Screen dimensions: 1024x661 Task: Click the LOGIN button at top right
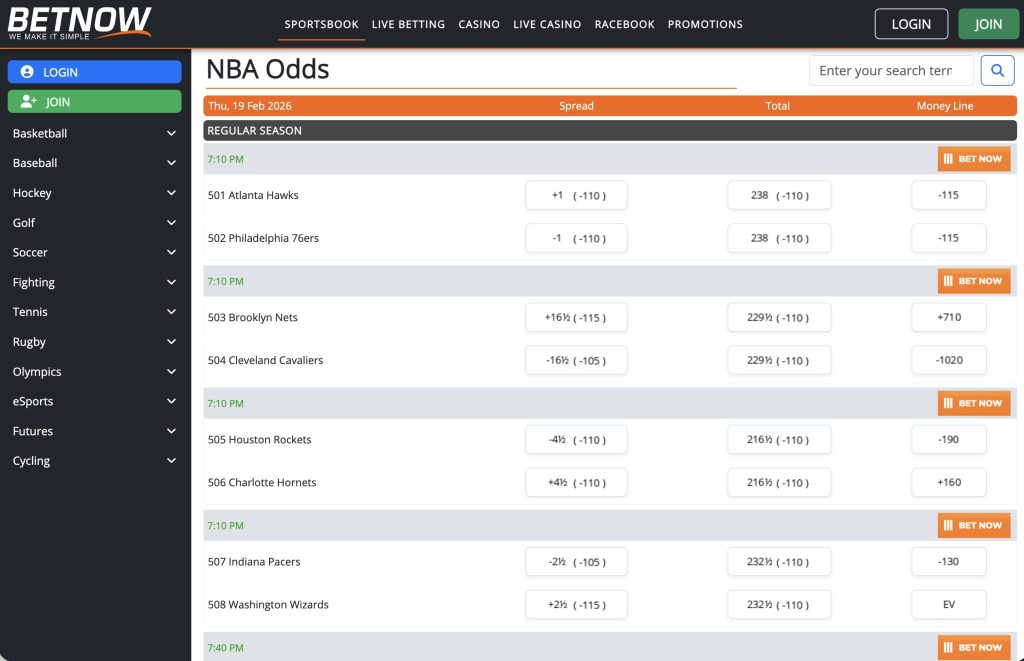click(911, 23)
